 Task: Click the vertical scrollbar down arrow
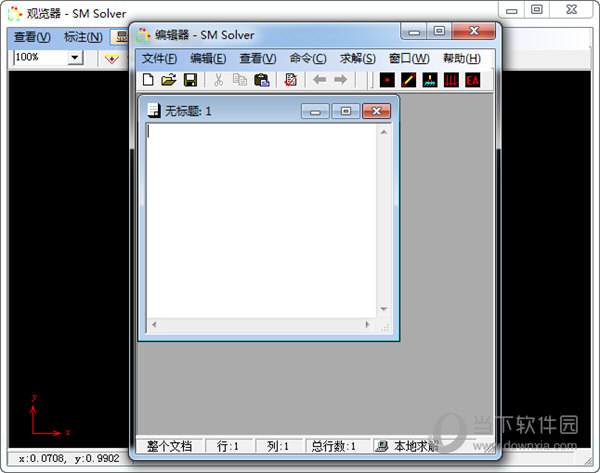[384, 308]
